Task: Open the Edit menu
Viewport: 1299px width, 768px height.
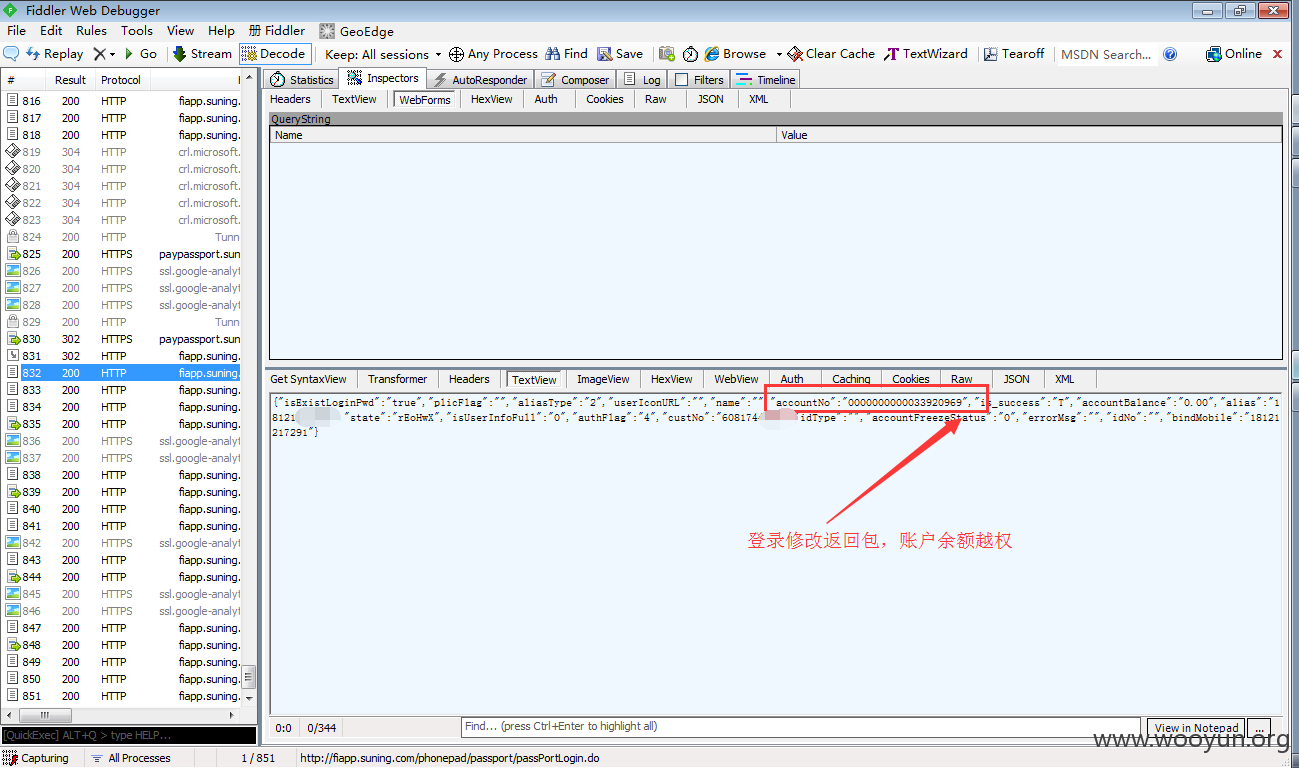Action: 51,31
